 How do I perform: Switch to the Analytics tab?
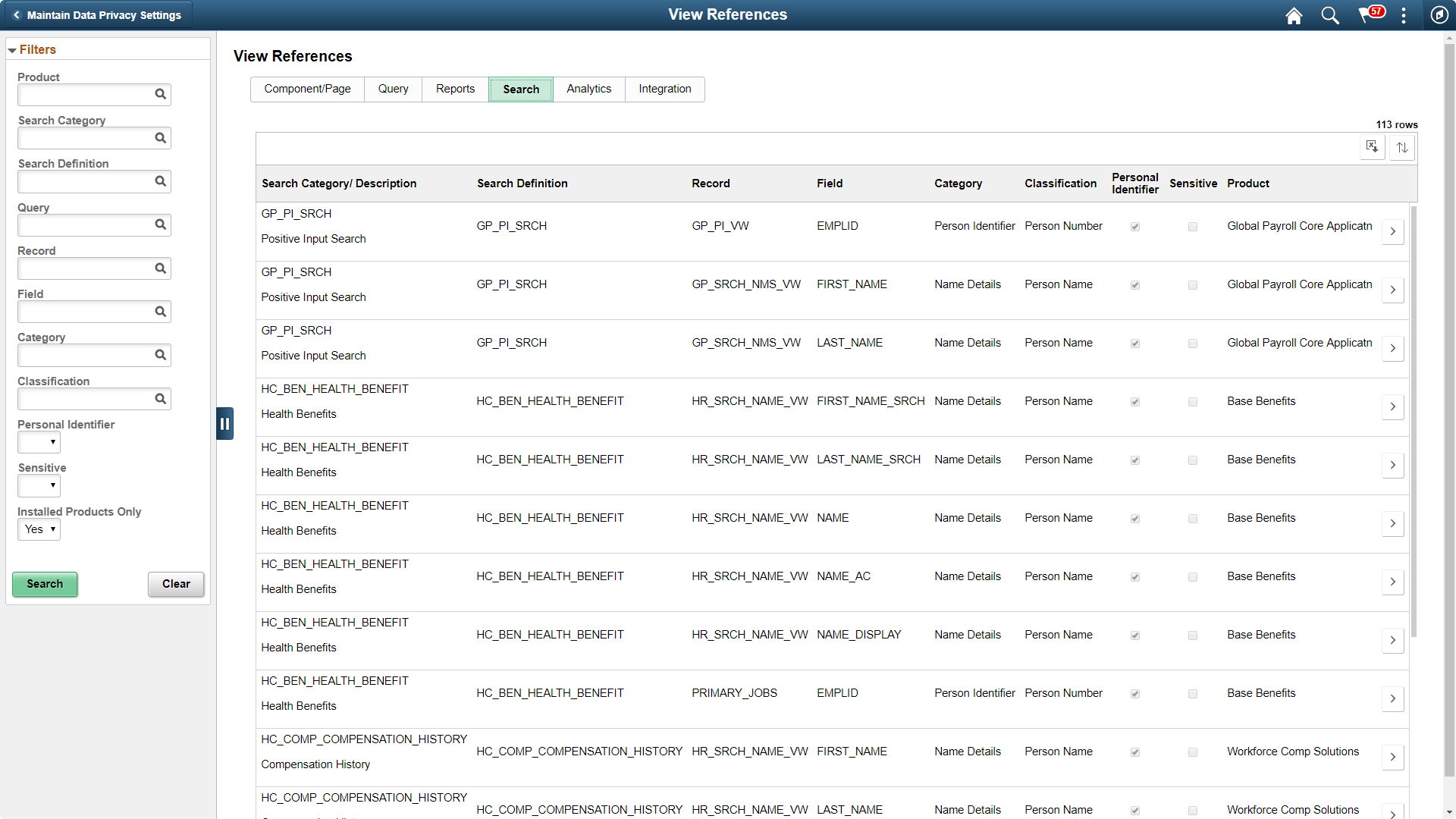point(588,89)
